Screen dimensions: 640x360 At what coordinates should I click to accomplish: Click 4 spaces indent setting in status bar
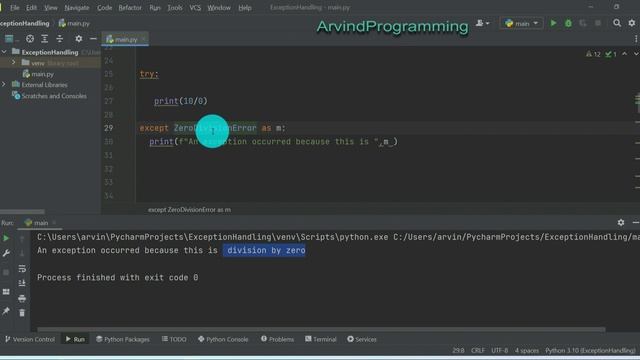527,350
